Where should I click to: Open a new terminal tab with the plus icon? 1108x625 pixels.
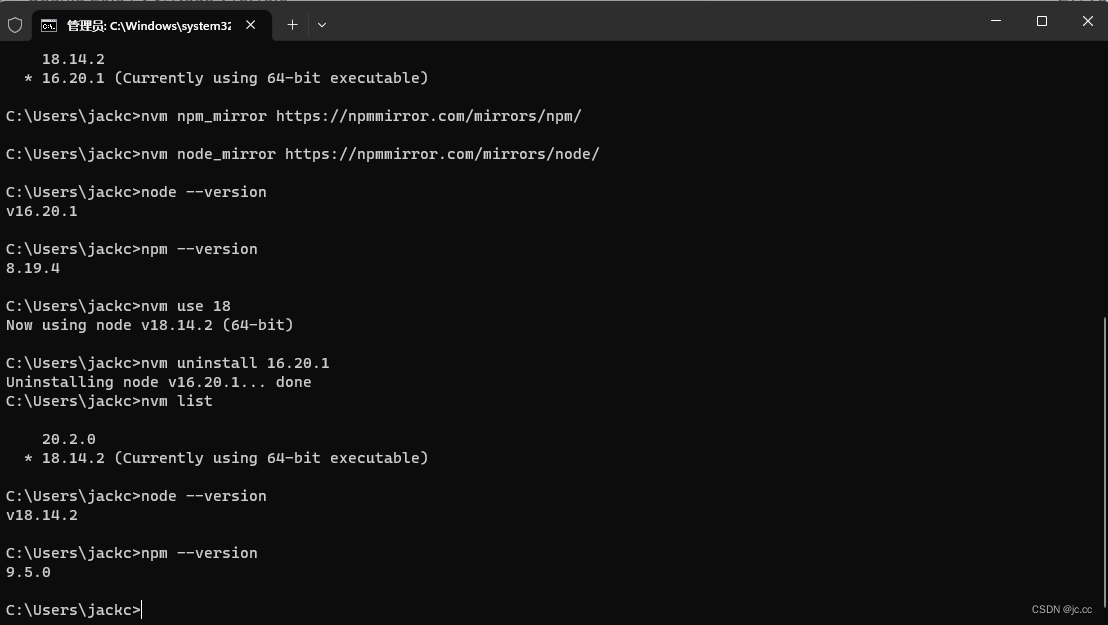pos(292,24)
